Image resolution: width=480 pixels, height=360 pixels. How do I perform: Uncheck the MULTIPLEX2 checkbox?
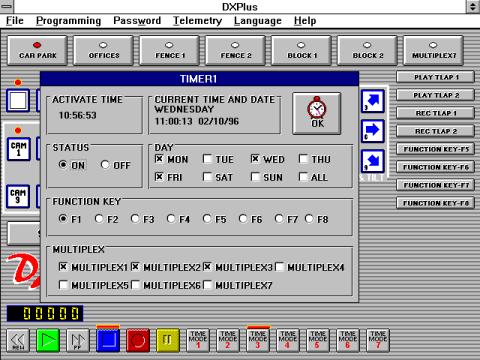point(135,267)
